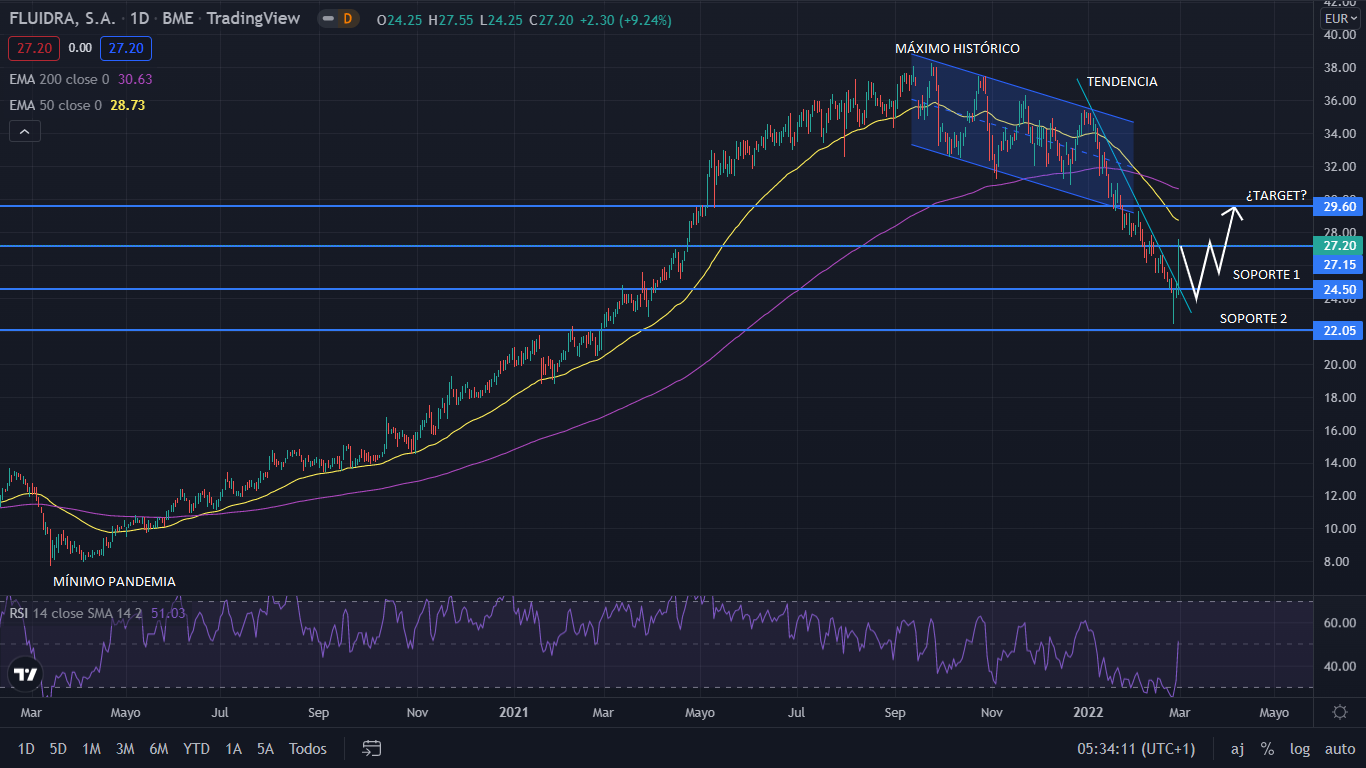Toggle the auto scale option

coord(1340,748)
